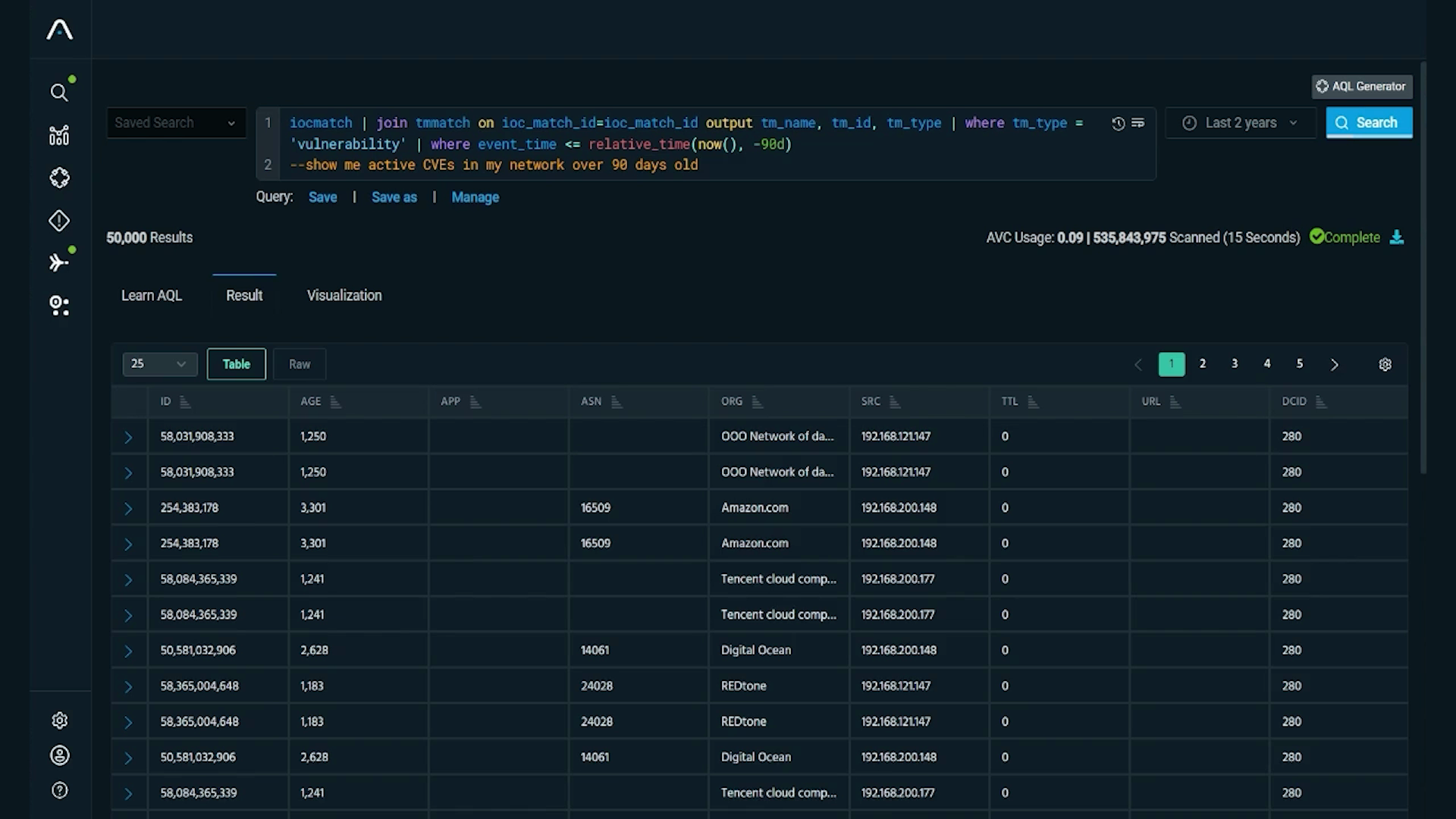Open table column settings gear
Image resolution: width=1456 pixels, height=819 pixels.
[1385, 365]
